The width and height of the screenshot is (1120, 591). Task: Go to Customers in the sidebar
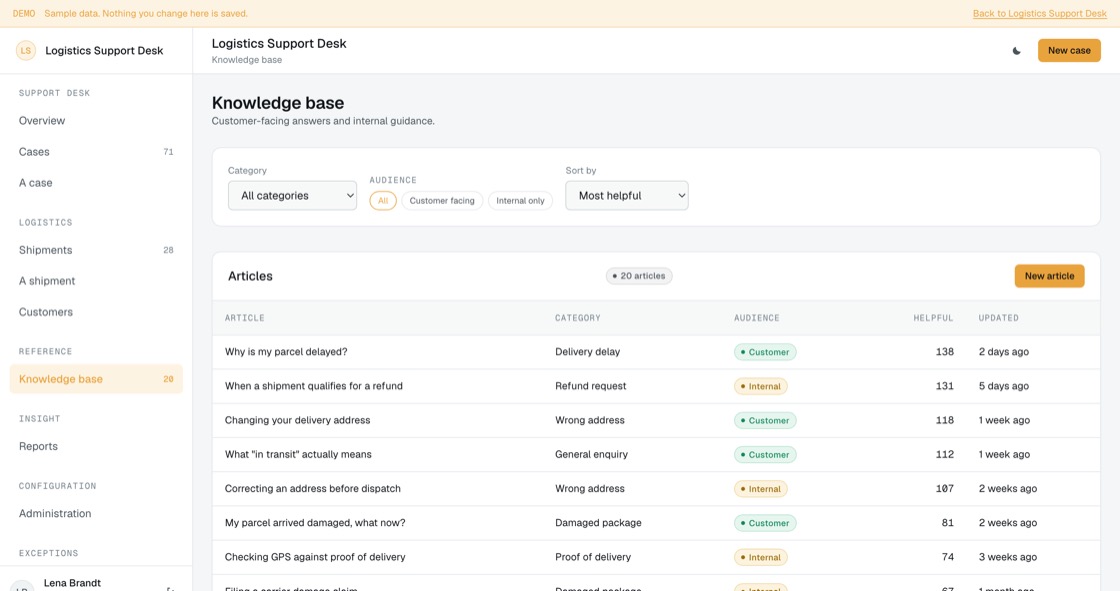click(96, 312)
